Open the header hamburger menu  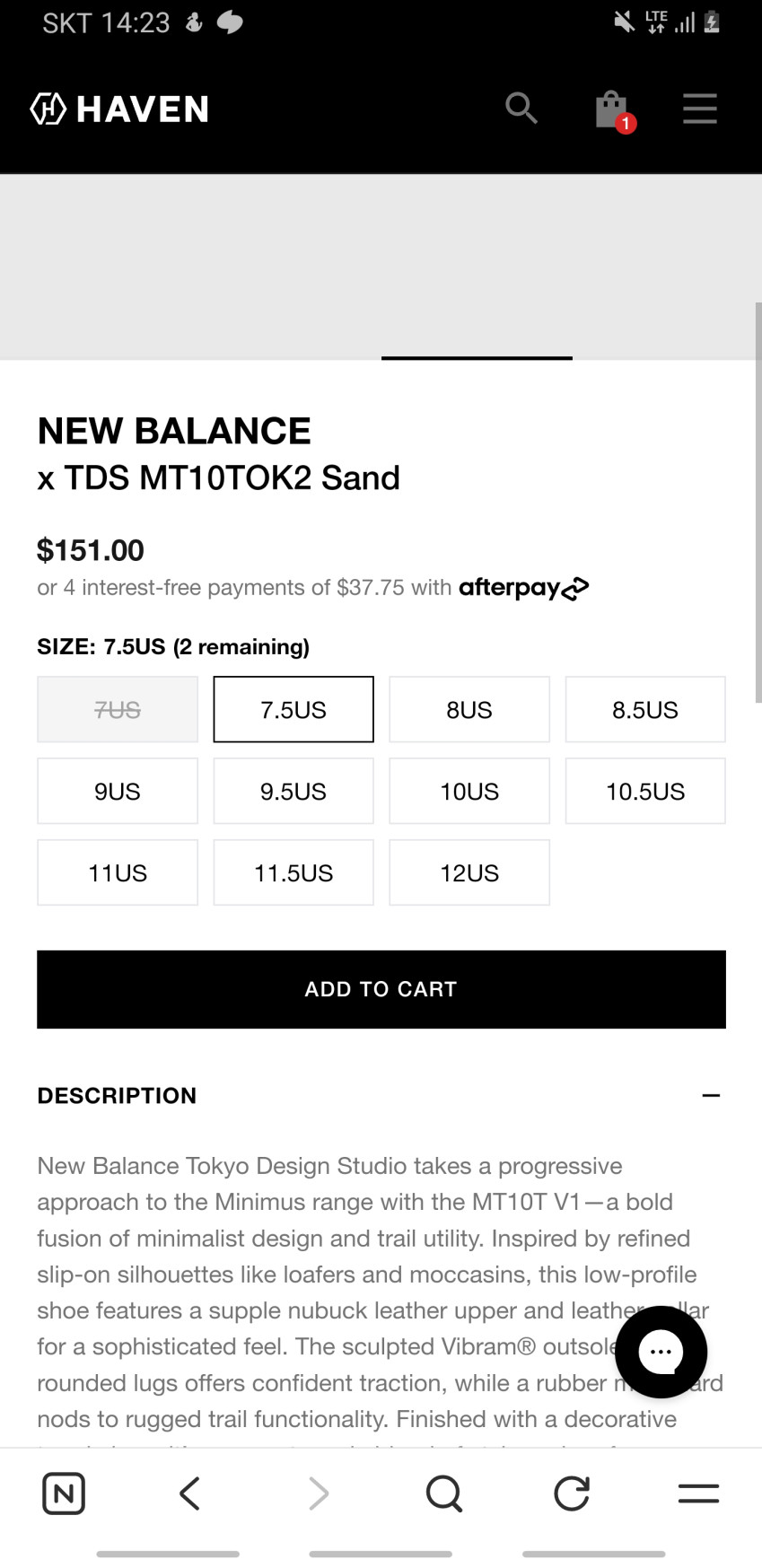699,109
